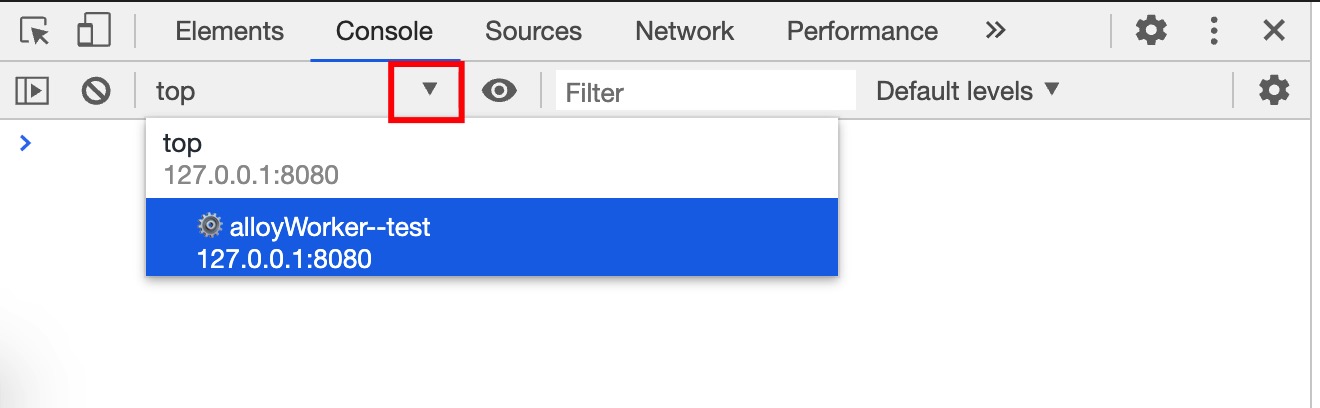The width and height of the screenshot is (1320, 408).
Task: Open the three-dot customize DevTools menu
Action: 1214,31
